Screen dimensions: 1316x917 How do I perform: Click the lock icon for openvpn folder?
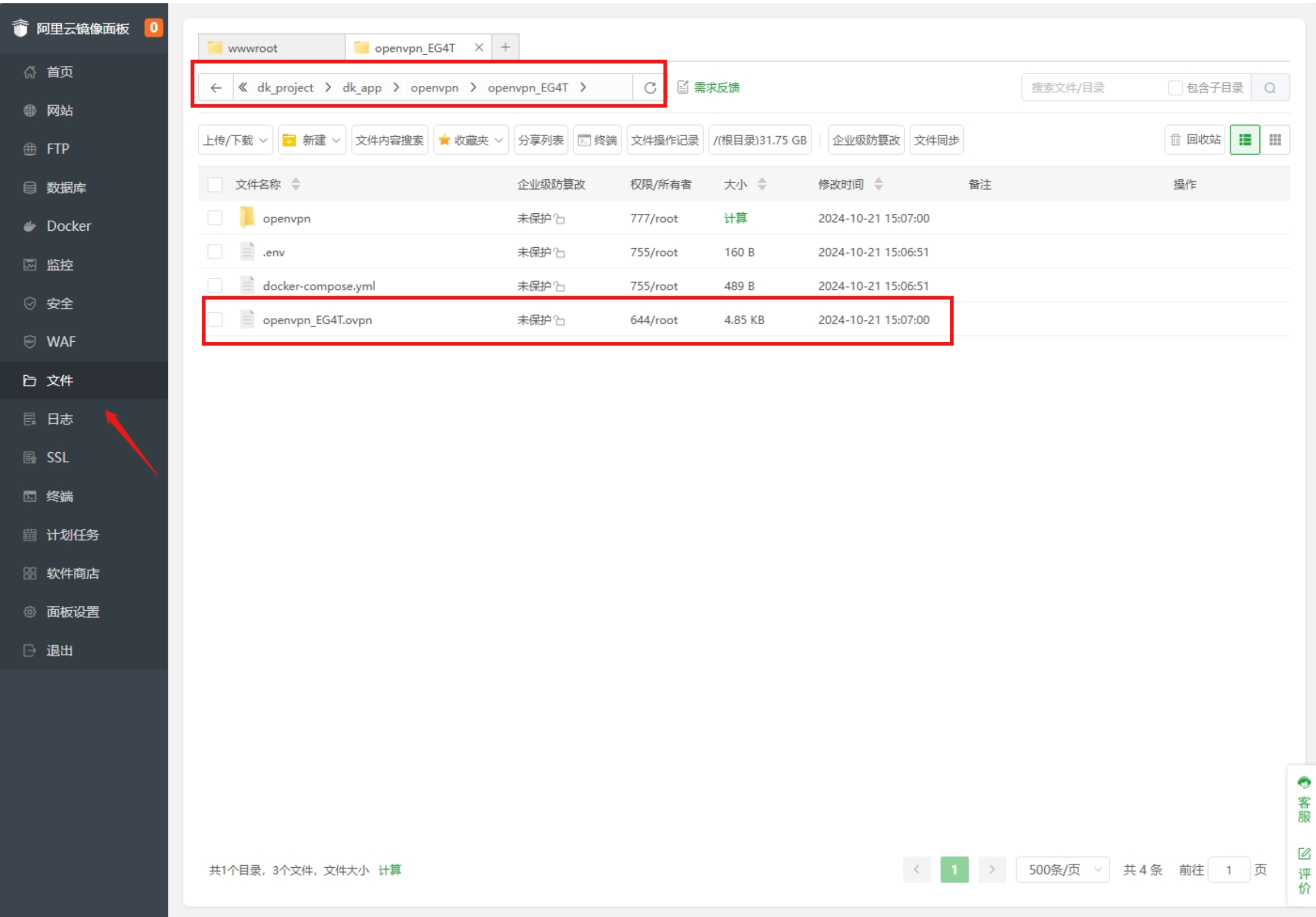(x=559, y=219)
